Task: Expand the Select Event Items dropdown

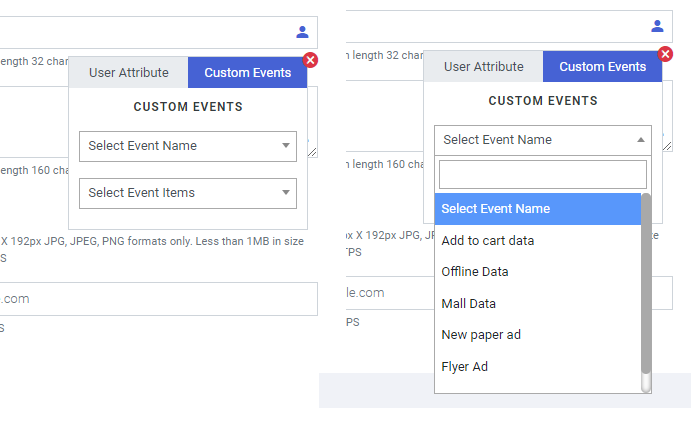Action: click(x=188, y=193)
